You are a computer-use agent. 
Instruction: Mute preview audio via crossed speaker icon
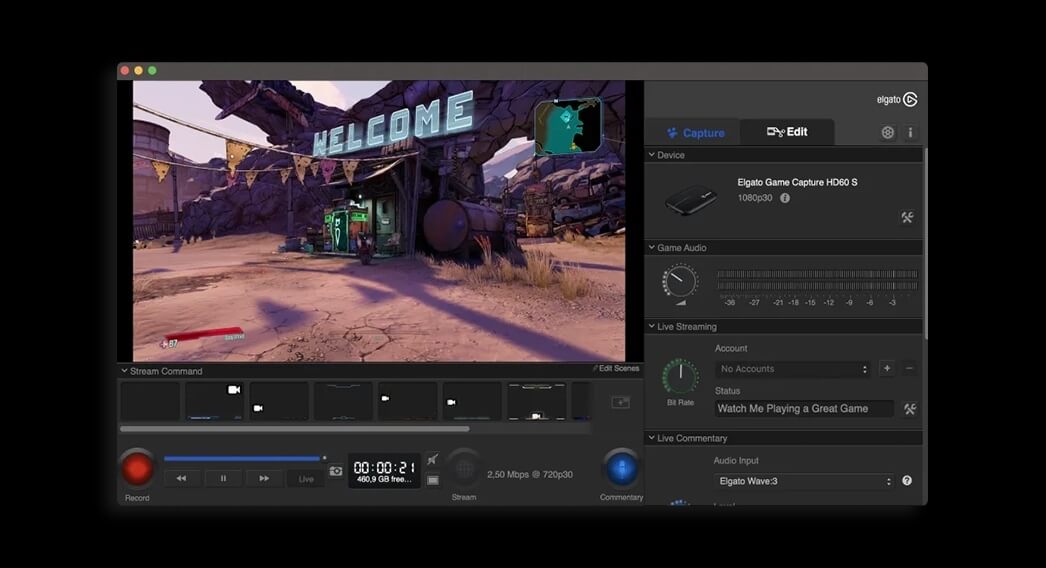[433, 459]
